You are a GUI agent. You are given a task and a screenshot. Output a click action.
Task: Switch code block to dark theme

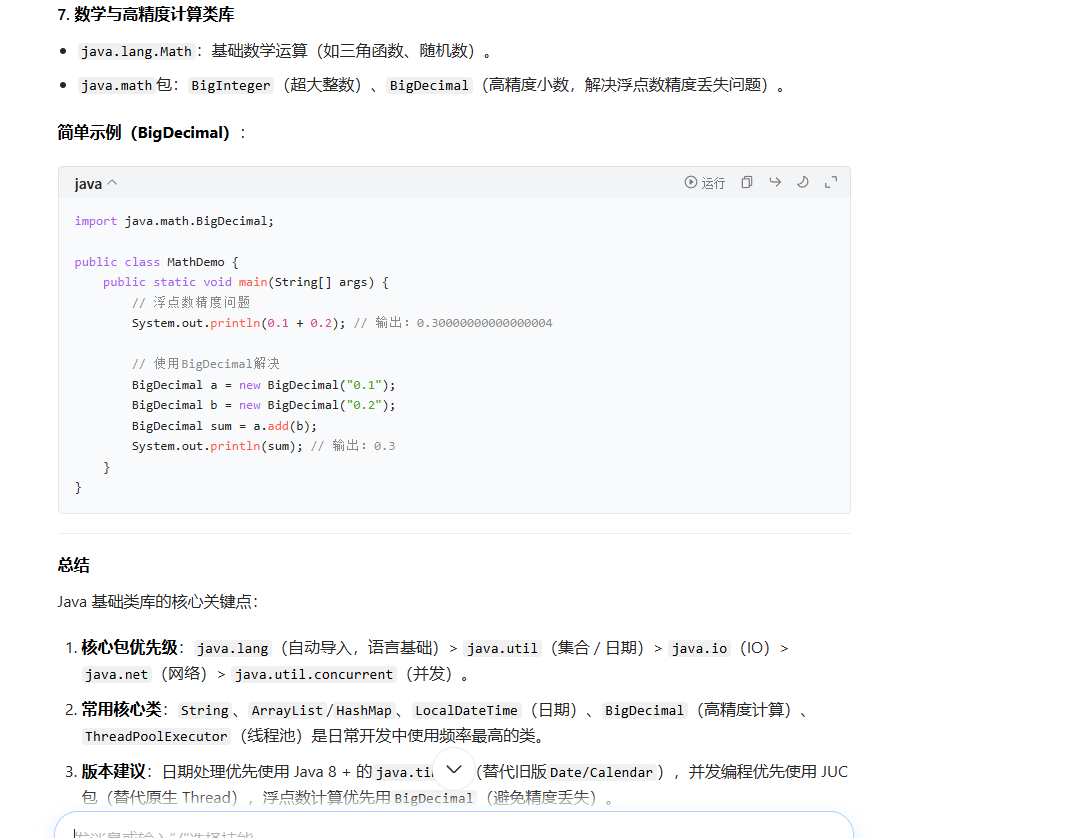click(x=803, y=182)
